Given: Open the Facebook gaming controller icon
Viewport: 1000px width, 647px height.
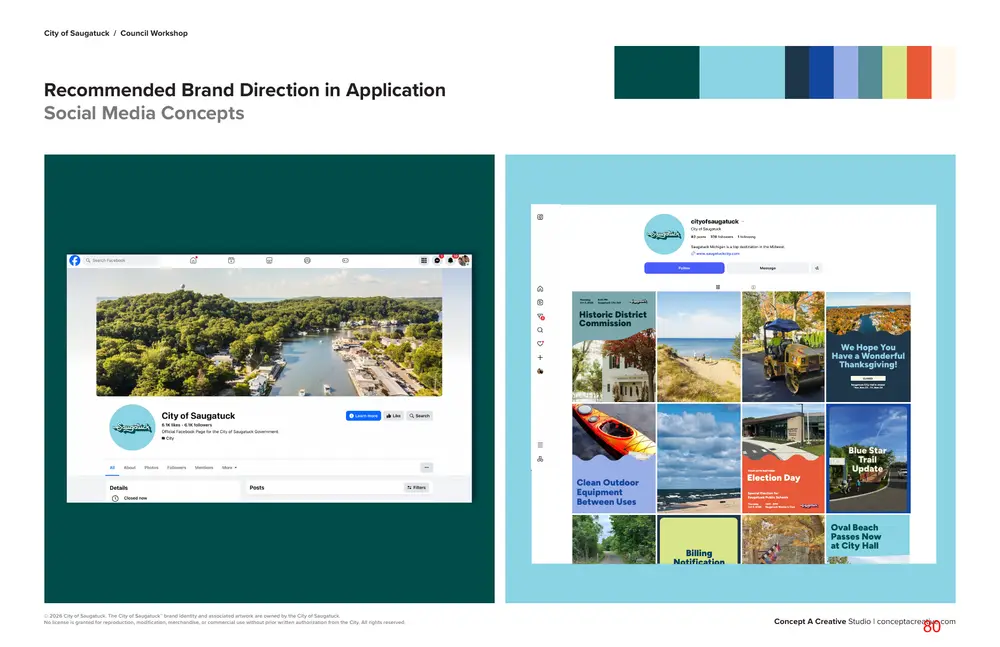Looking at the screenshot, I should click(345, 260).
